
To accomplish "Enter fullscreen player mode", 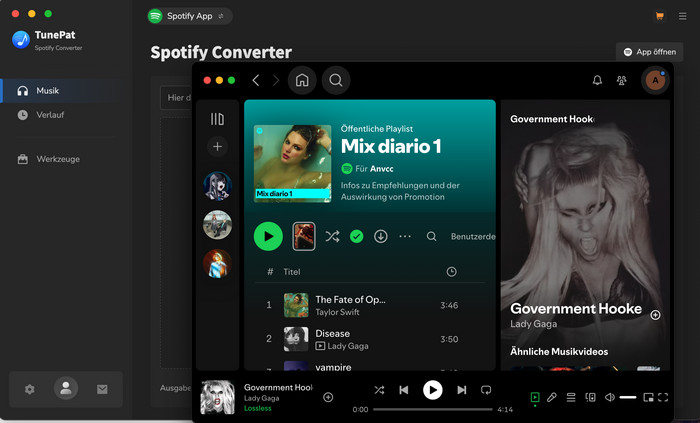I will click(663, 397).
